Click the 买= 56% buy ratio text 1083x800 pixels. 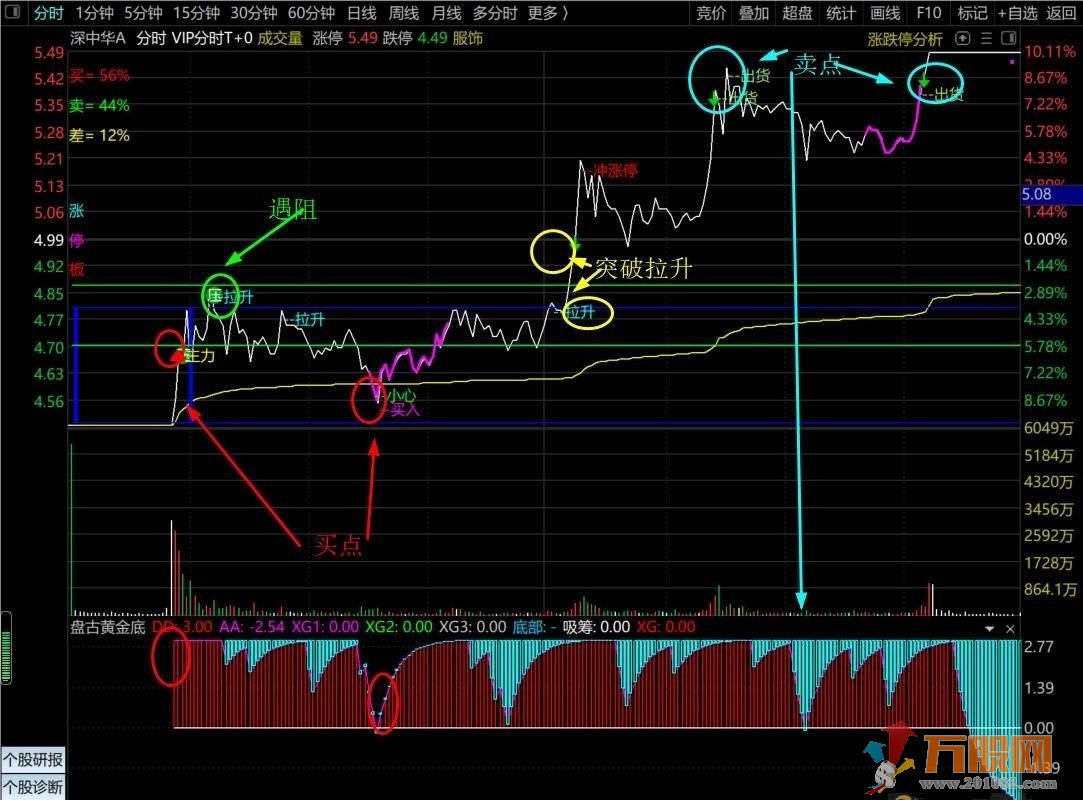click(99, 75)
